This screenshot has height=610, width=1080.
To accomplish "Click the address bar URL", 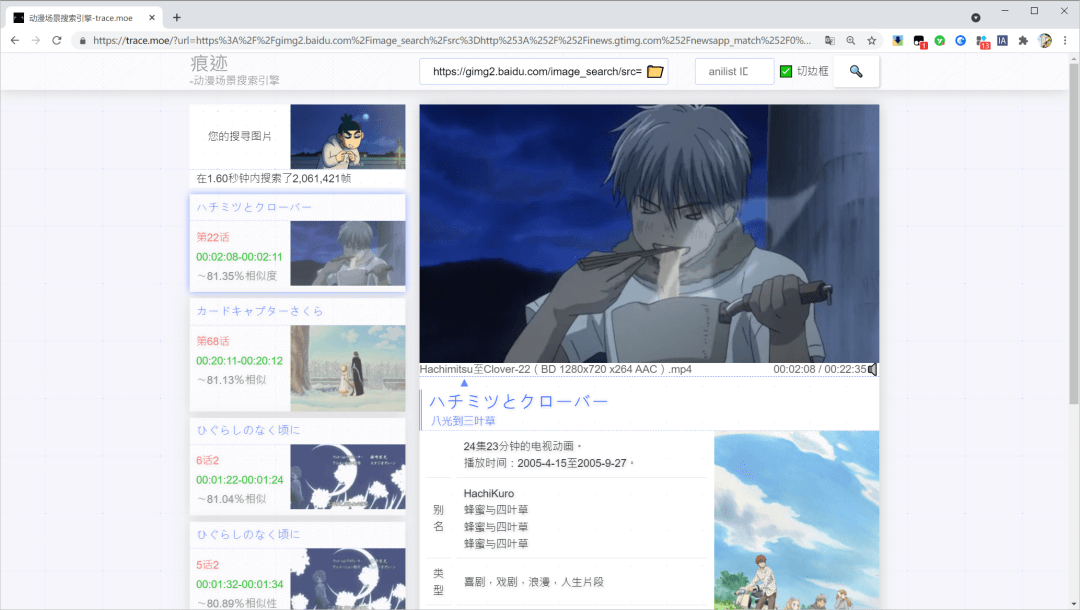I will (x=451, y=41).
